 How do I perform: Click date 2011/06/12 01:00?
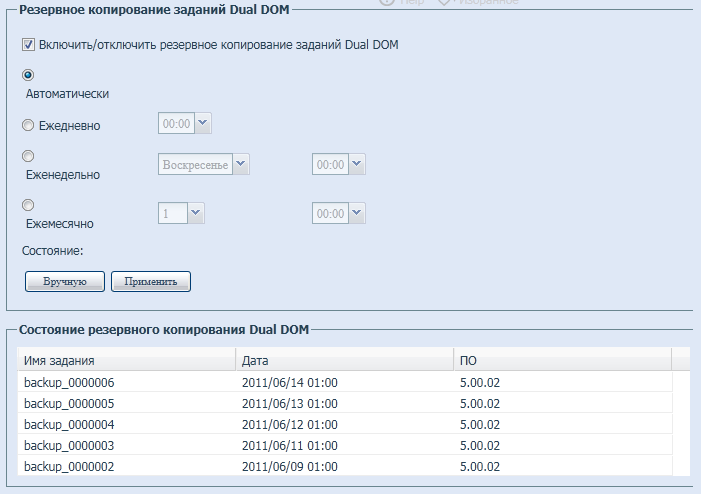coord(290,425)
